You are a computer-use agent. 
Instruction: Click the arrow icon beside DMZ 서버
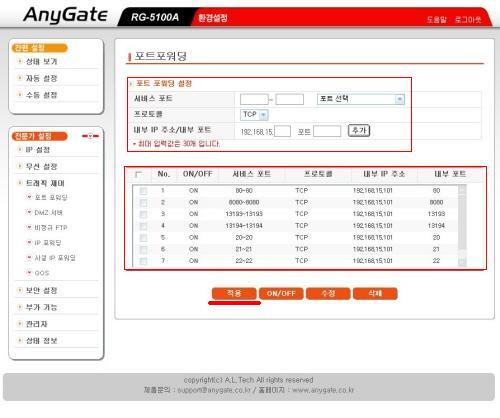click(x=29, y=212)
